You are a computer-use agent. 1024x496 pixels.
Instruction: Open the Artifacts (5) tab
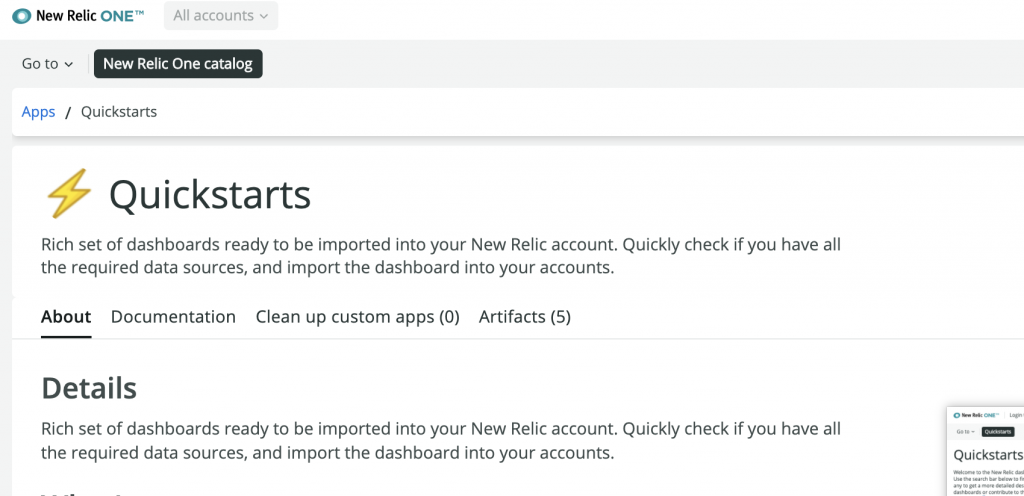coord(525,317)
